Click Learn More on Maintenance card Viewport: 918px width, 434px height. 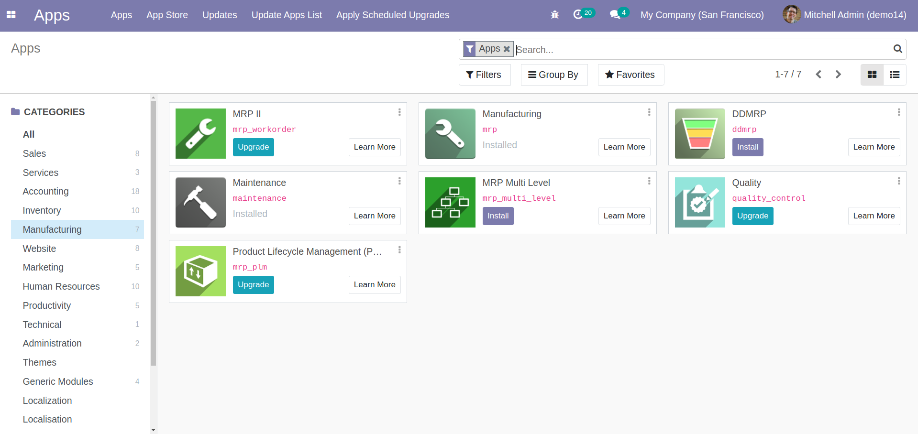(x=375, y=216)
